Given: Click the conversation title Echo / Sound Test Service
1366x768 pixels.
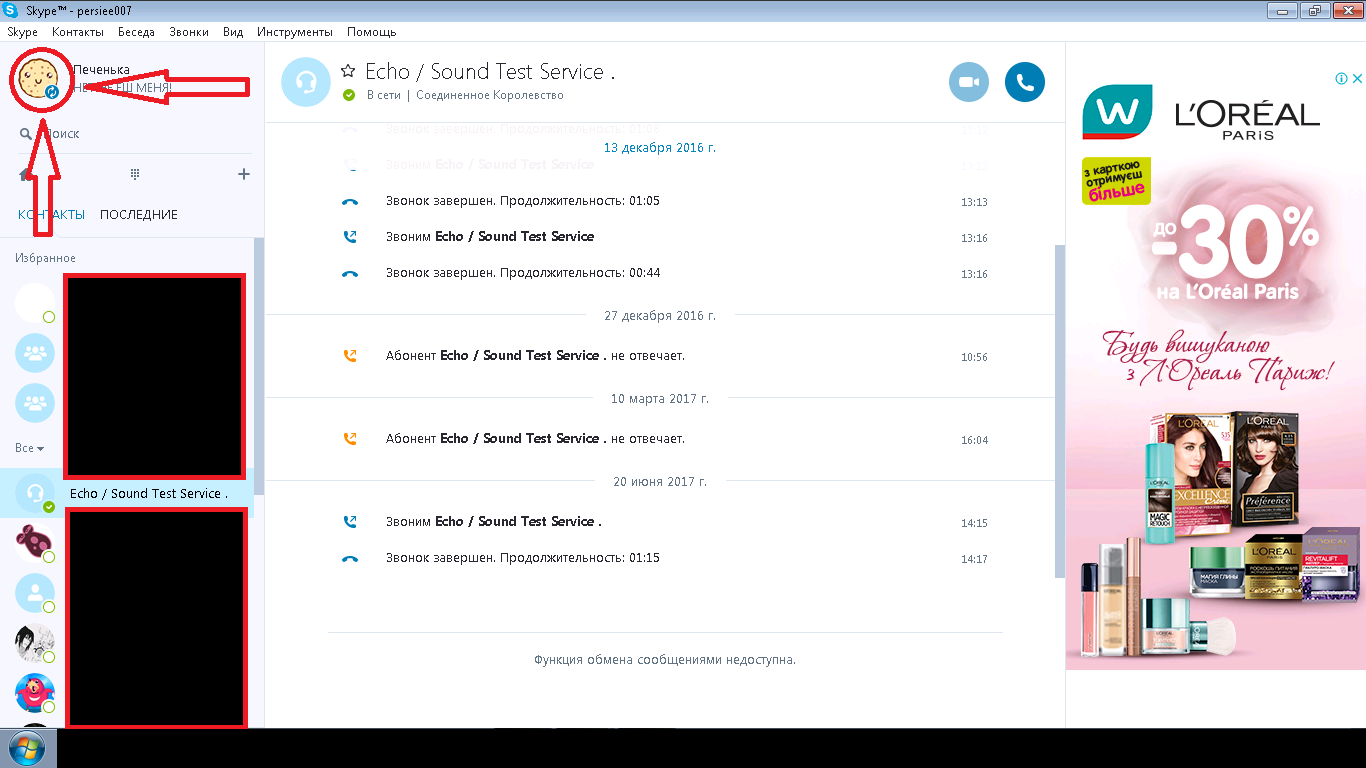Looking at the screenshot, I should (x=490, y=72).
